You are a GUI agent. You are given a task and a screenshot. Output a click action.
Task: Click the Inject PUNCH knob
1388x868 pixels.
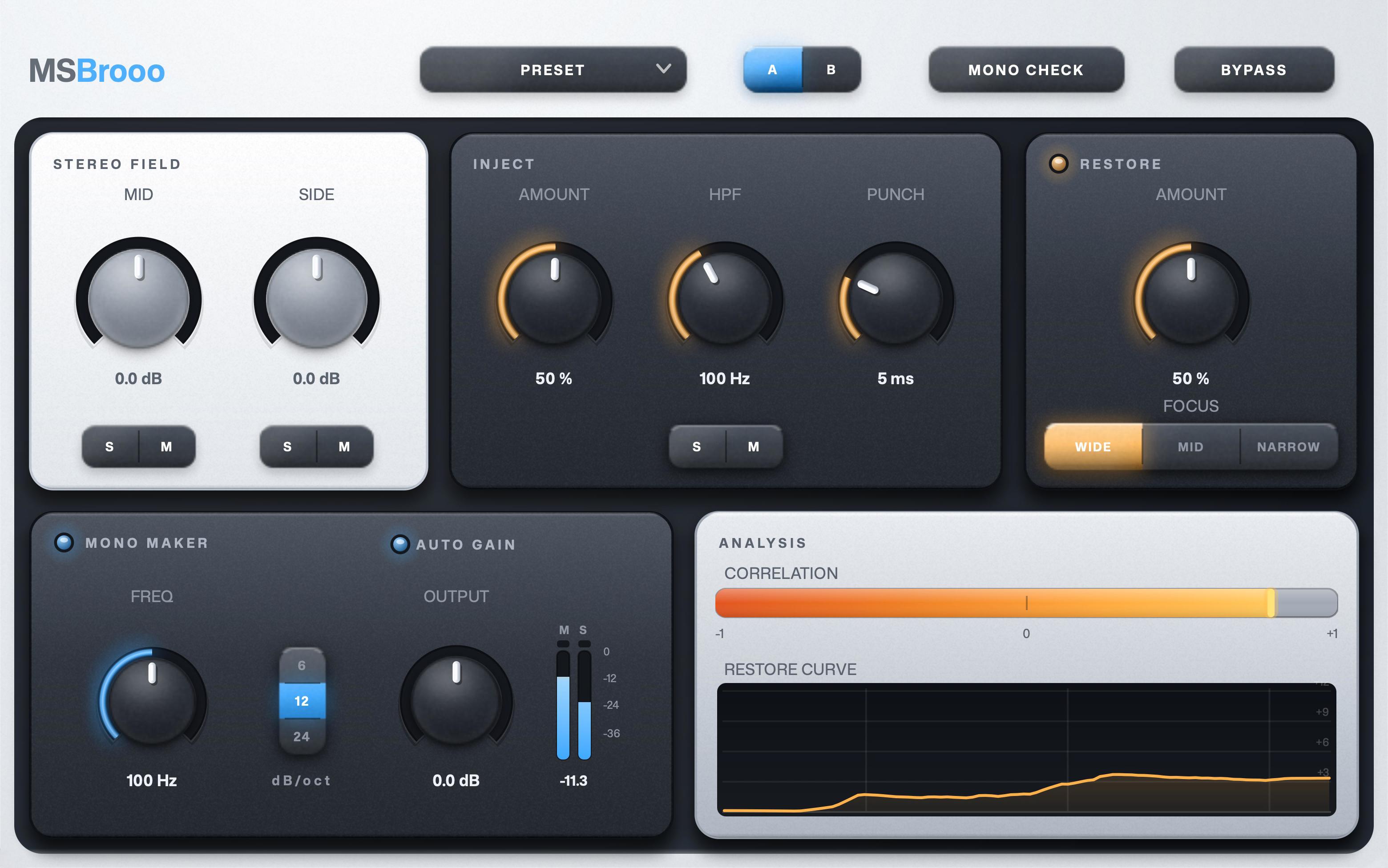pyautogui.click(x=895, y=297)
